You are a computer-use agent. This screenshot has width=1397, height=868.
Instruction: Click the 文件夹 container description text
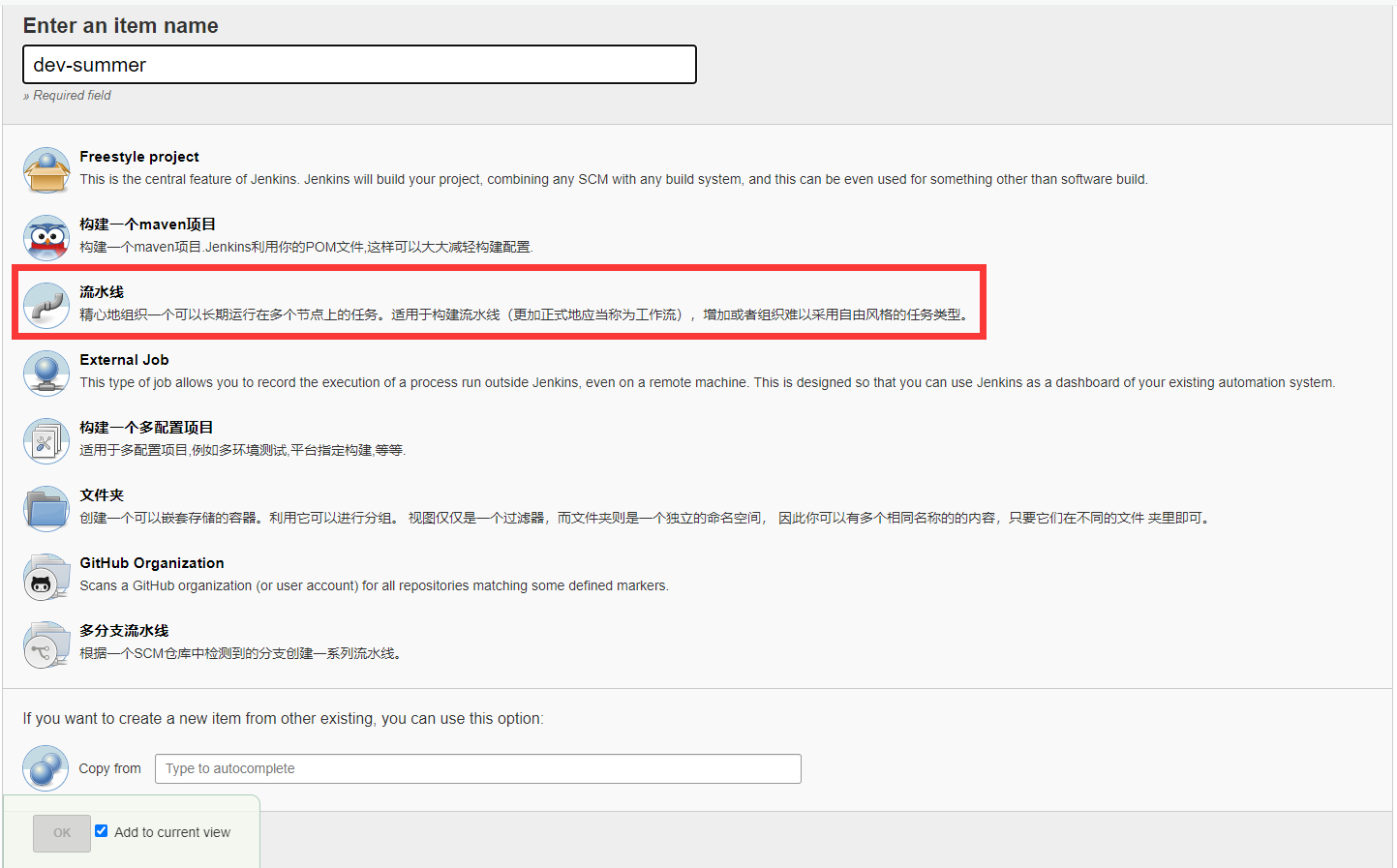pos(646,518)
